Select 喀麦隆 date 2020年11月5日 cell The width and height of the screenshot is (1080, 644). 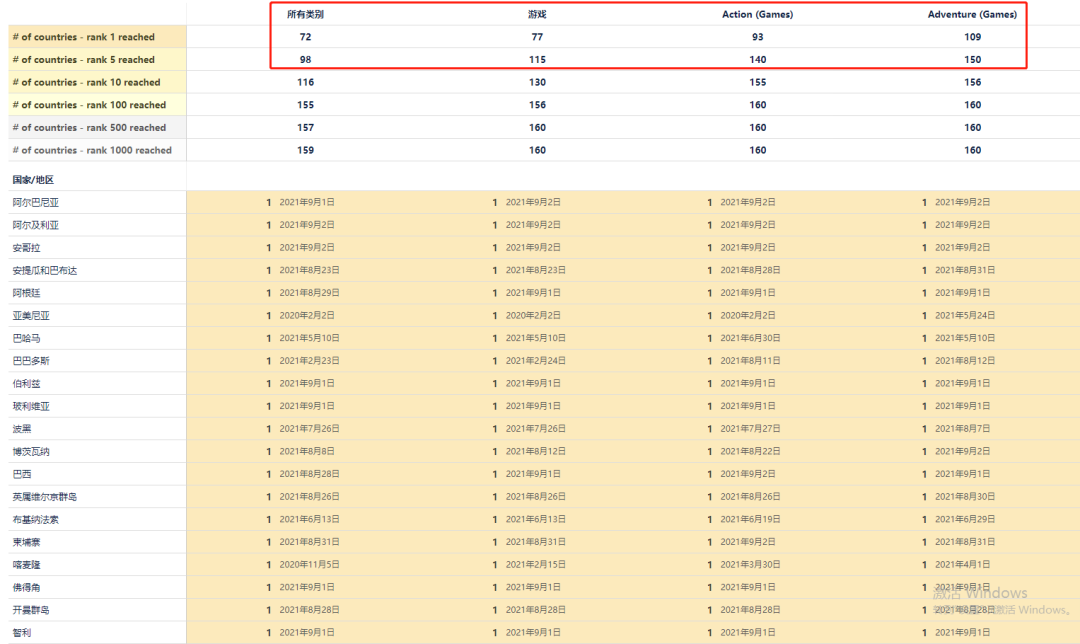(309, 565)
